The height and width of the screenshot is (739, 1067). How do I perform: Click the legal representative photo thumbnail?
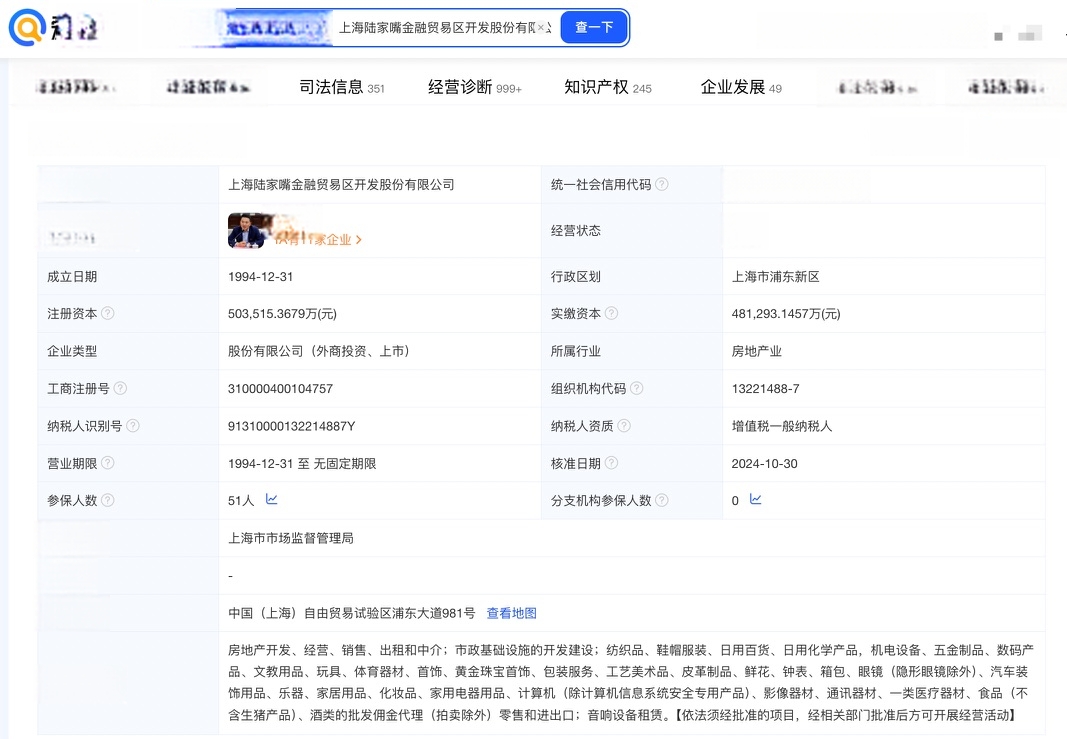(x=246, y=231)
